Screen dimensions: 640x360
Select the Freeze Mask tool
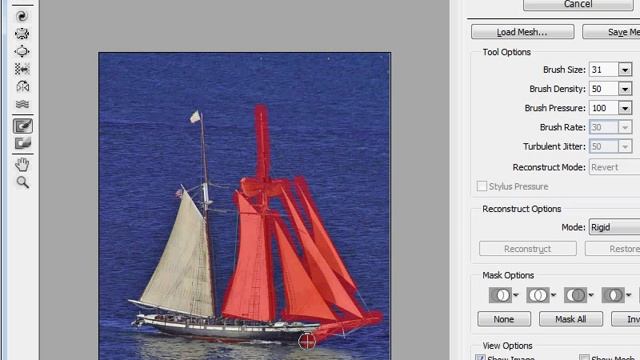22,126
